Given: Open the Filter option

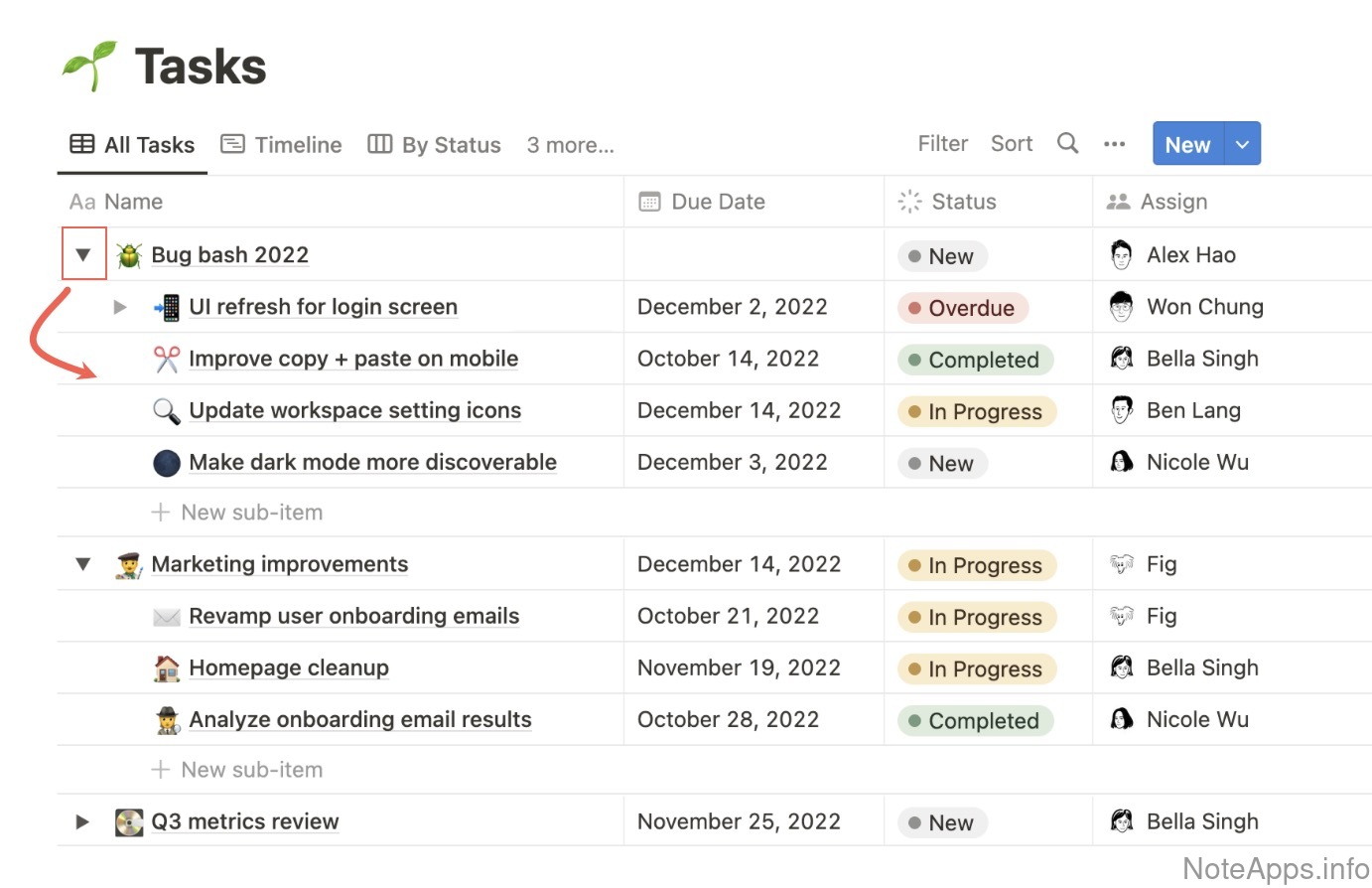Looking at the screenshot, I should click(x=943, y=144).
